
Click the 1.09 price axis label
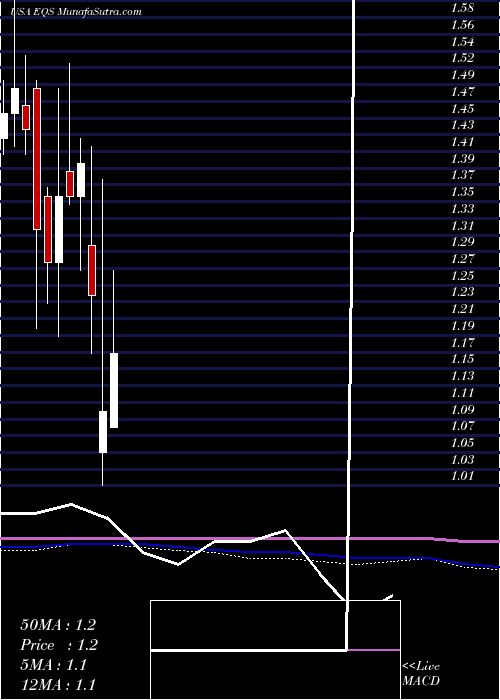462,409
